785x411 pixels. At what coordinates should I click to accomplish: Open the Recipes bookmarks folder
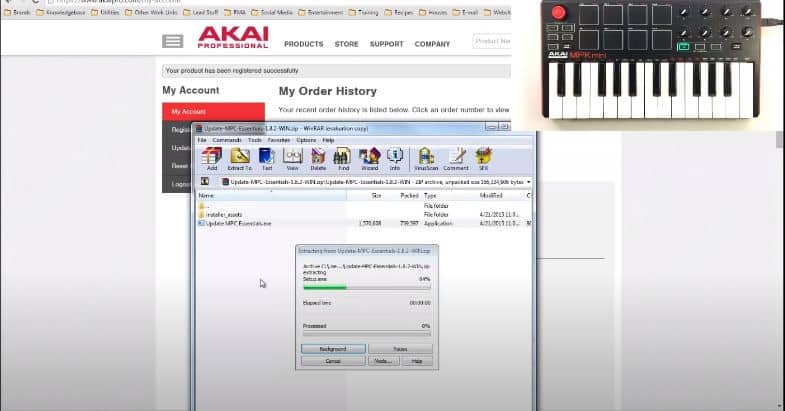pos(399,13)
